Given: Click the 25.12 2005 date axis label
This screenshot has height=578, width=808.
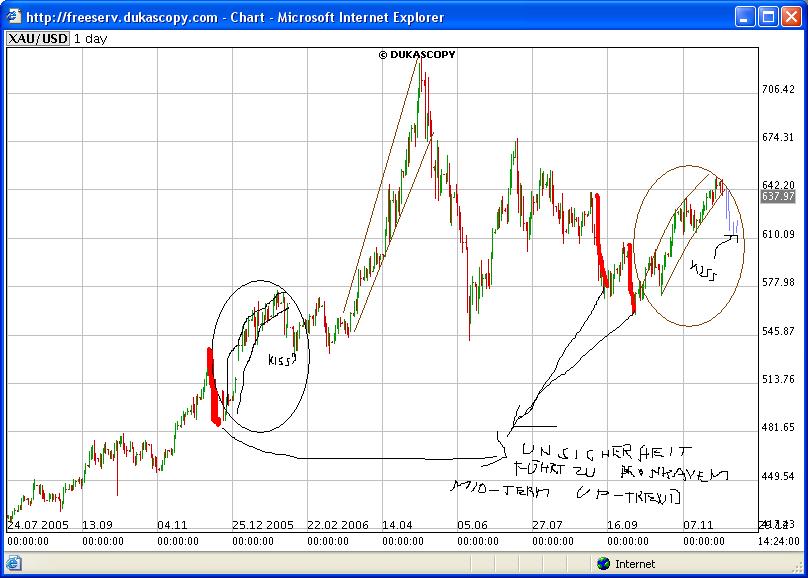Looking at the screenshot, I should coord(262,524).
